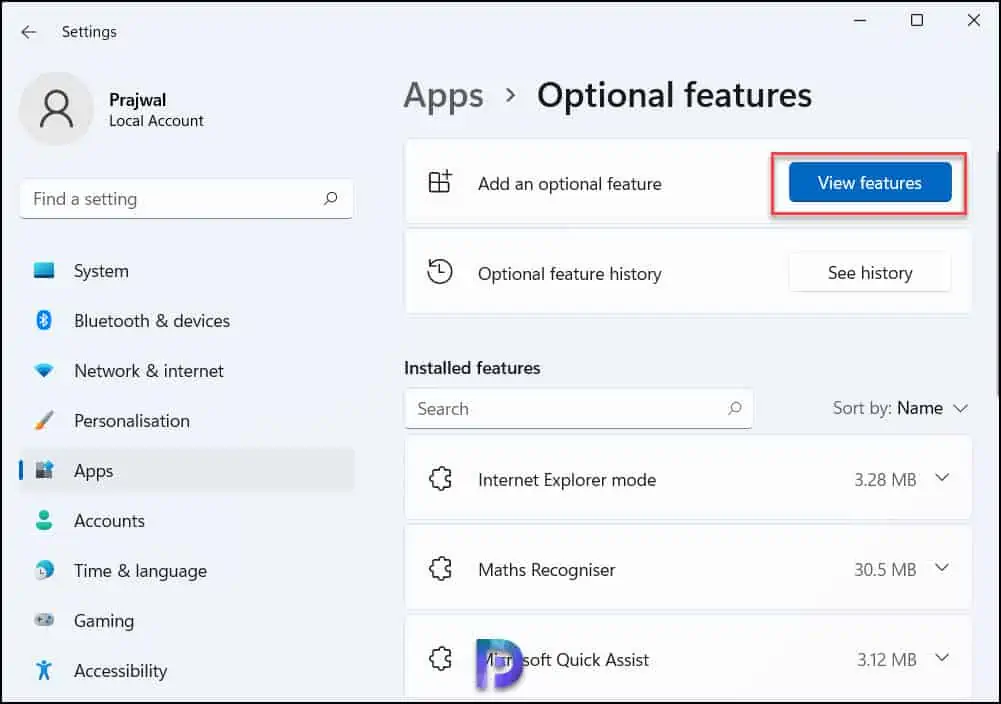Click the 3.12 MB size value
The image size is (1001, 704).
(886, 659)
